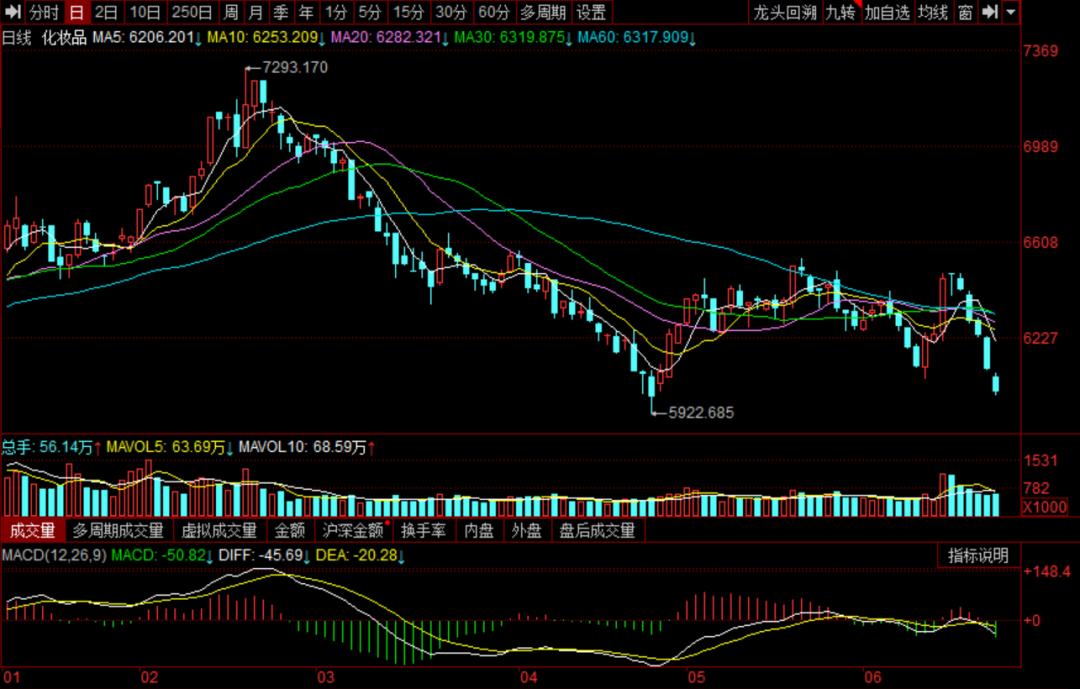Image resolution: width=1080 pixels, height=689 pixels.
Task: Switch chart to 10日 period
Action: 145,12
